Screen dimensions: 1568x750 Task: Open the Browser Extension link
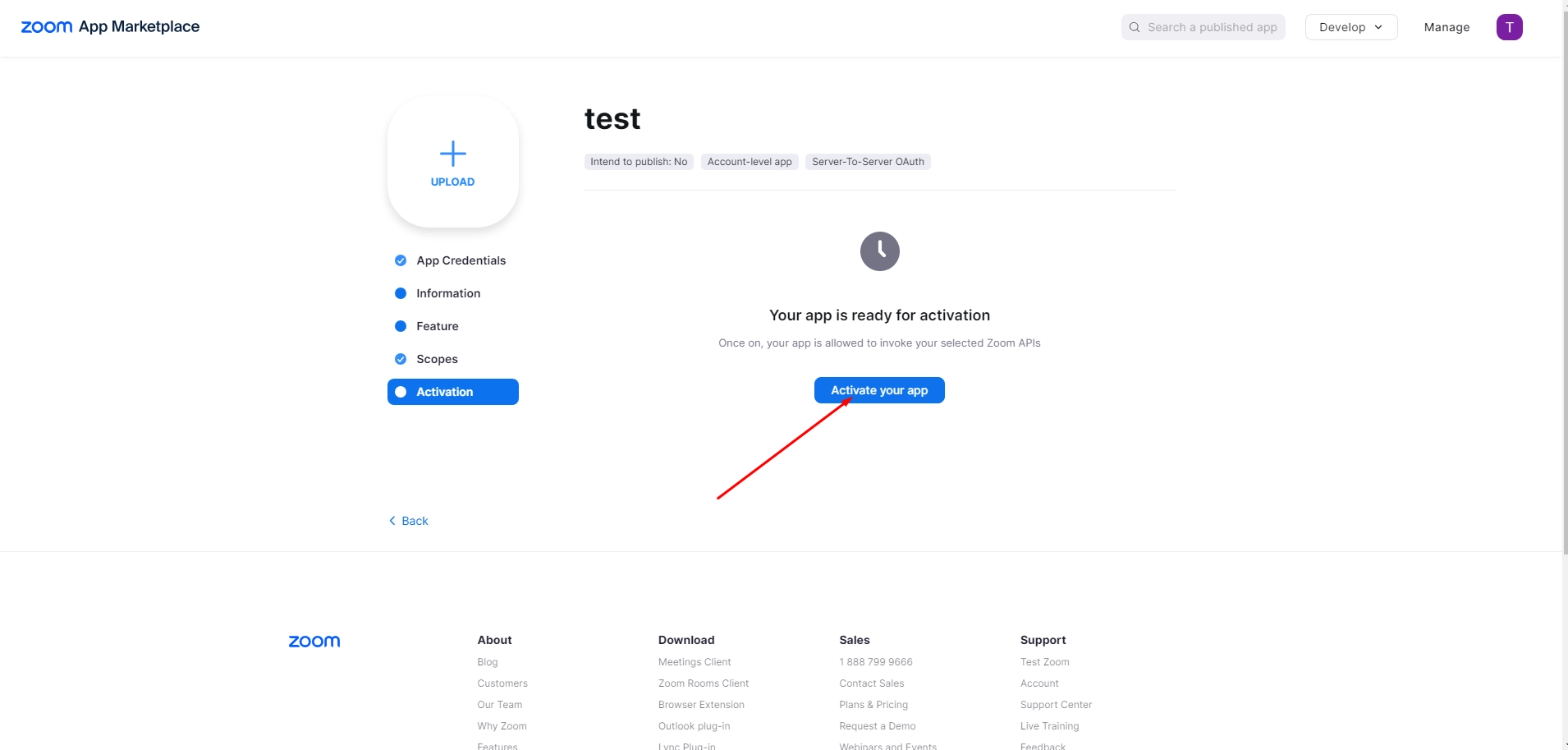coord(701,705)
